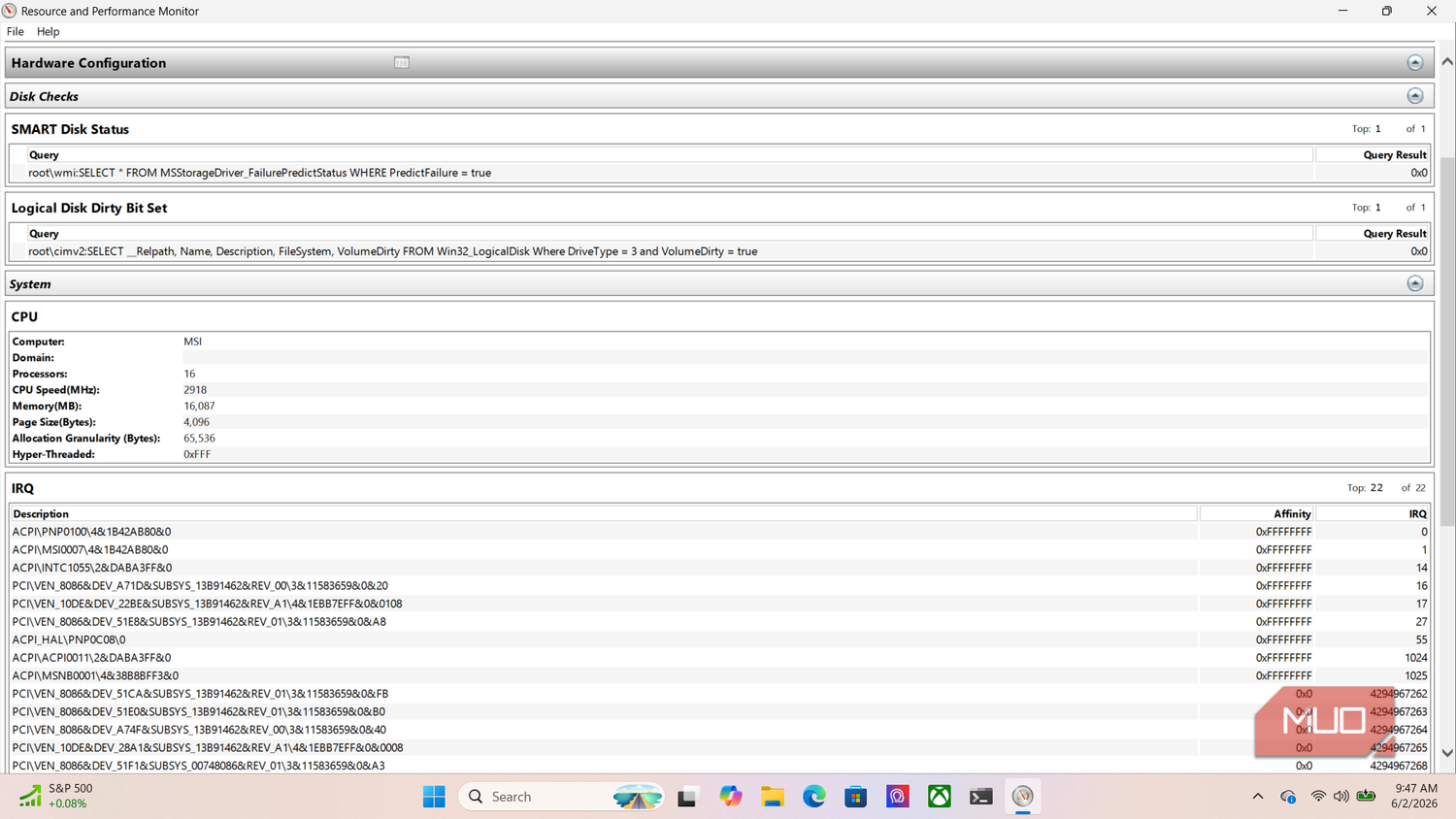
Task: Click the Computer name MSI
Action: (192, 342)
